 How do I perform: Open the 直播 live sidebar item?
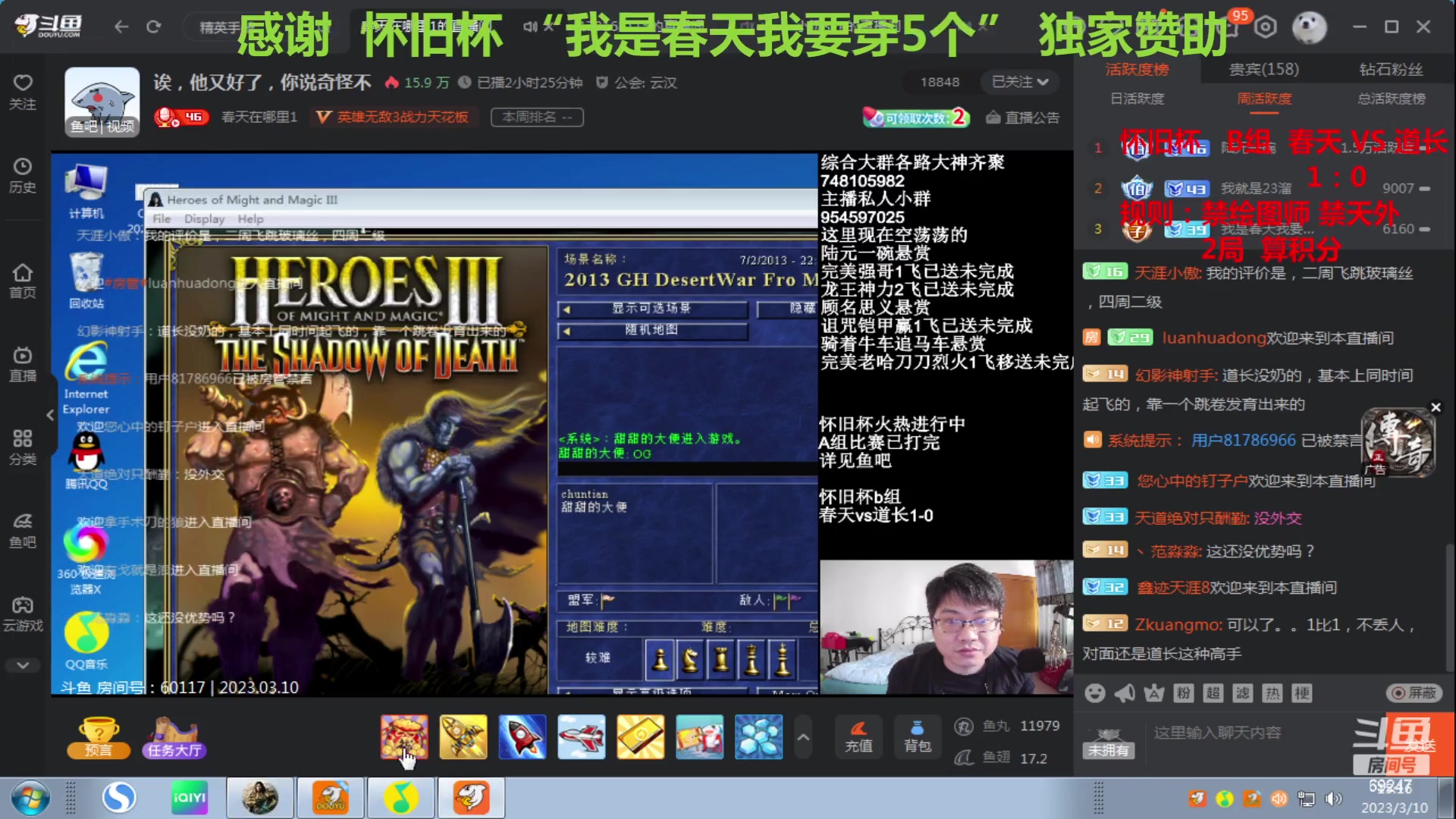pyautogui.click(x=23, y=364)
